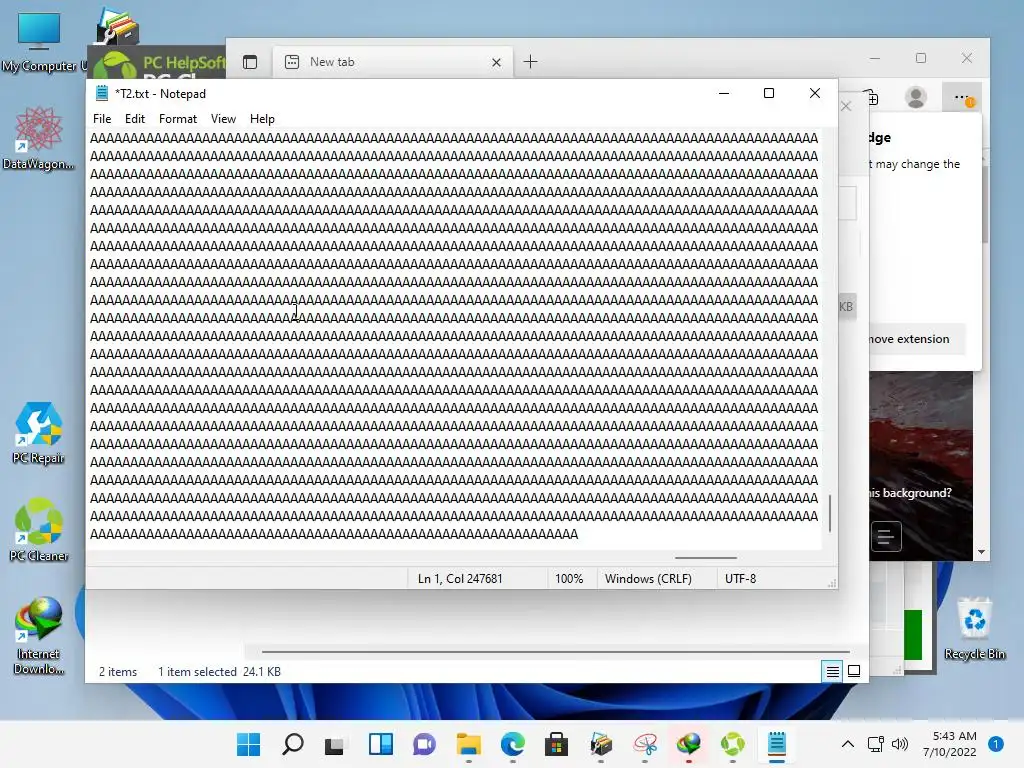Switch to Notepad on taskbar
Viewport: 1024px width, 768px height.
(776, 744)
